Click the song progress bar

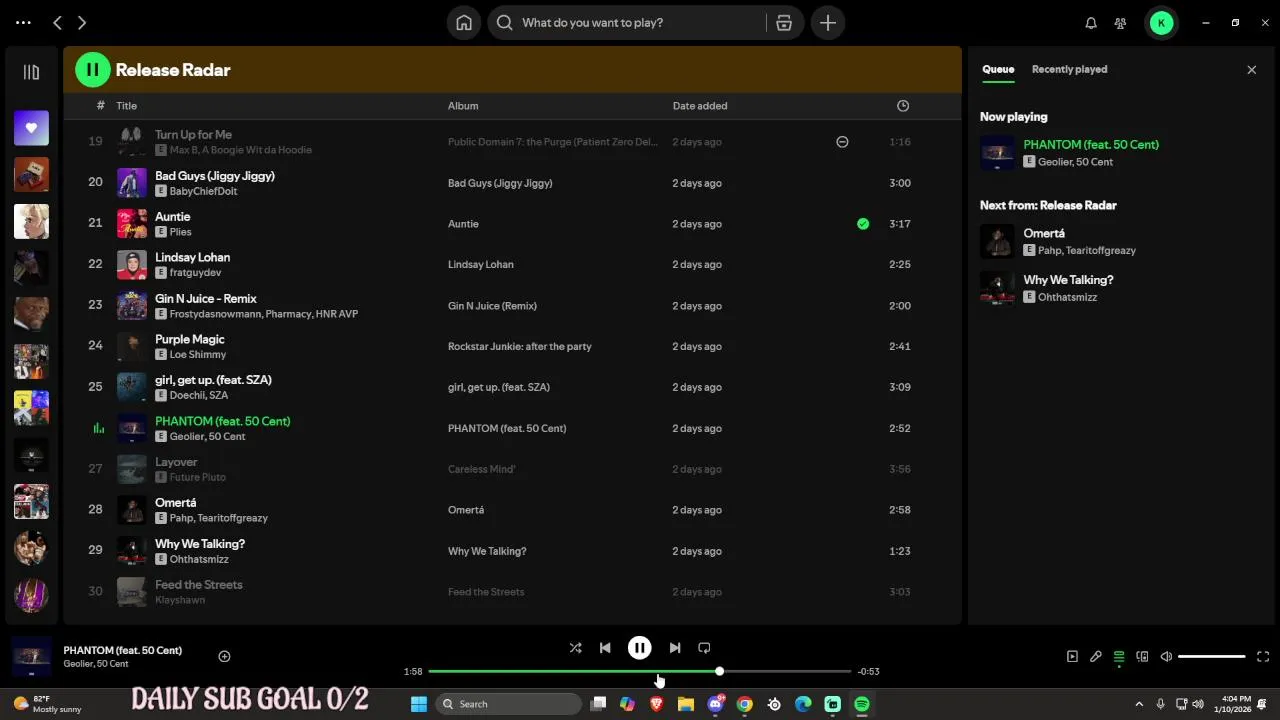[x=640, y=671]
